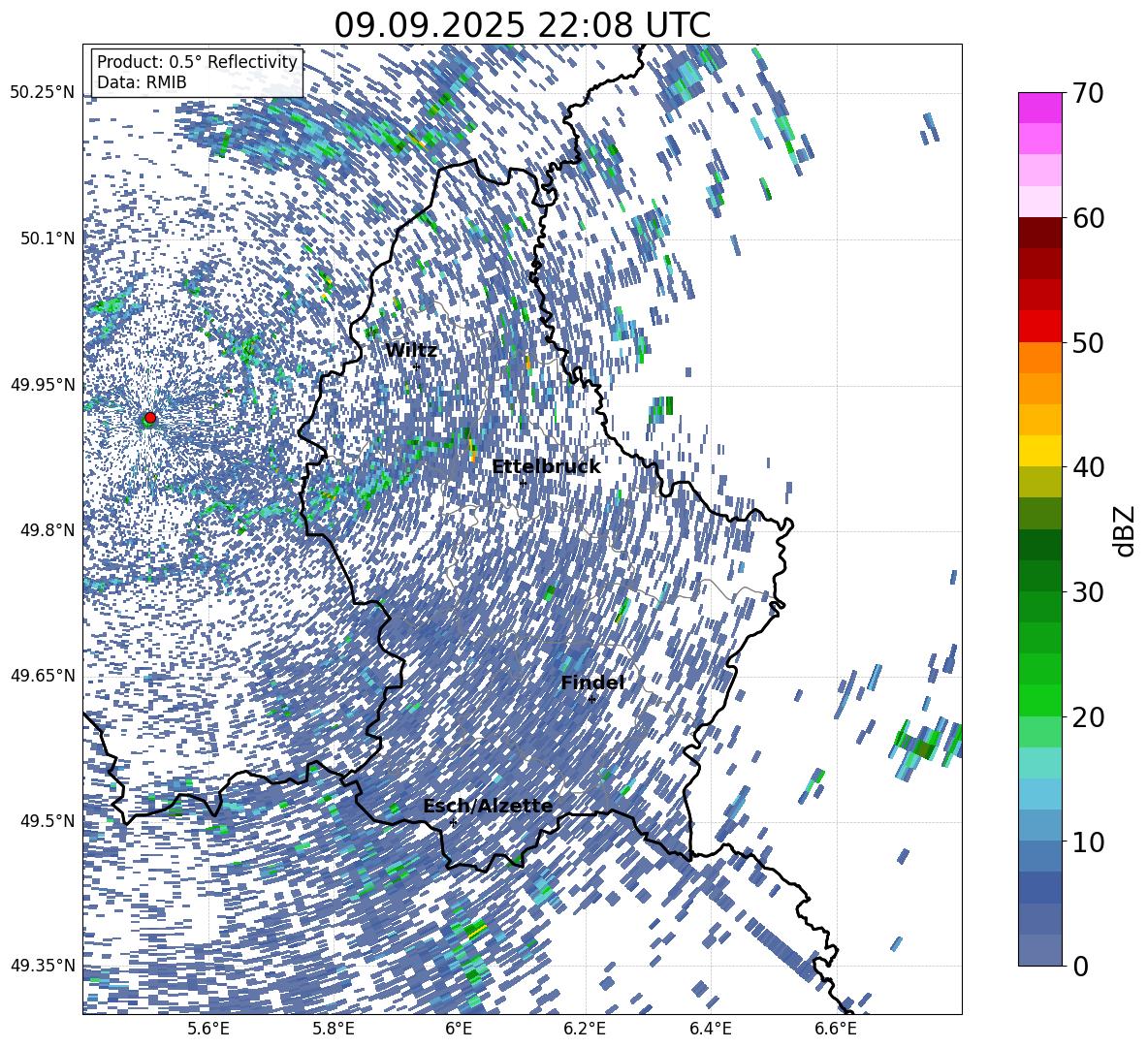Select the Esch/Alzette city label
1148x1048 pixels.
487,806
